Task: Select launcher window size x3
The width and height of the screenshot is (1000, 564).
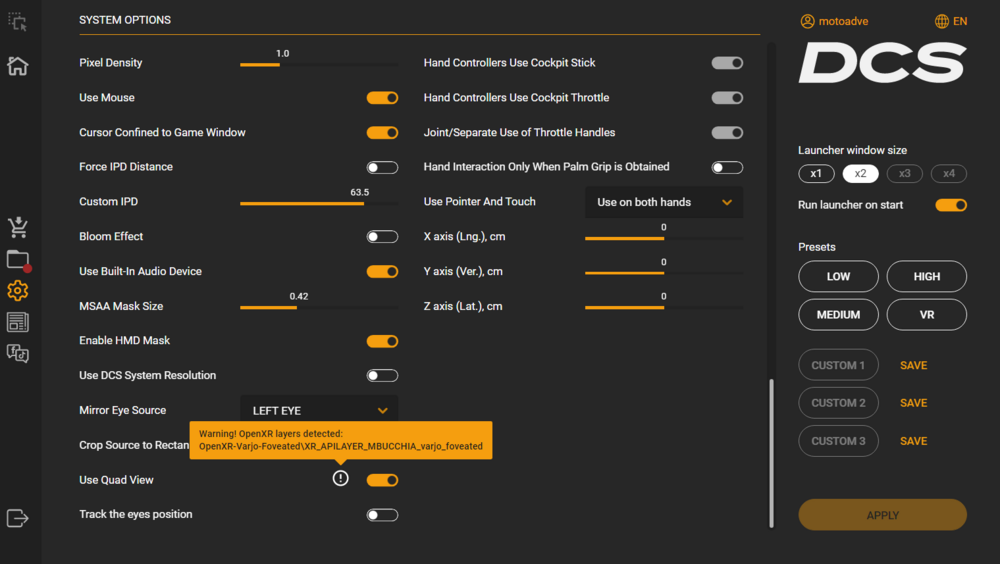Action: click(x=904, y=174)
